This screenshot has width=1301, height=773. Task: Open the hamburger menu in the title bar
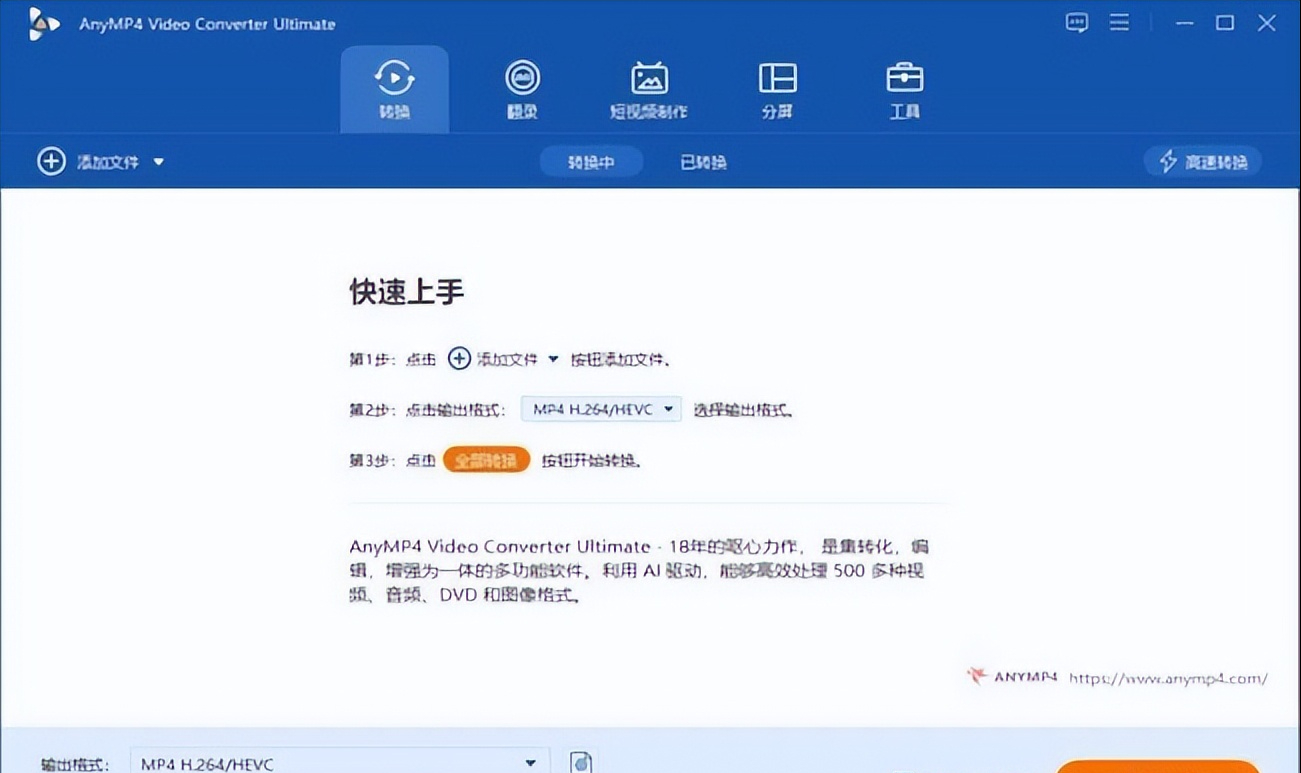click(x=1119, y=22)
